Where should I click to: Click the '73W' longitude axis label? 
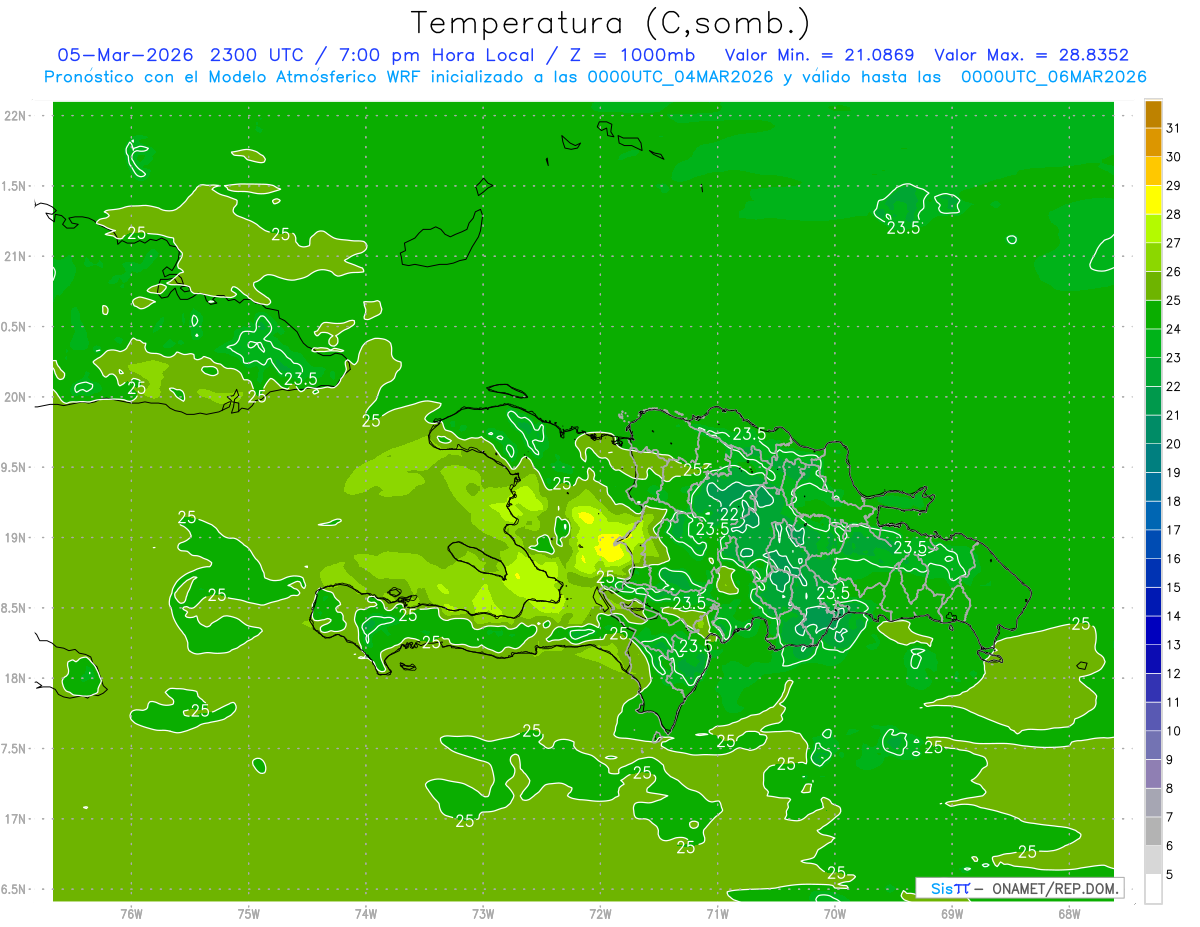click(483, 913)
